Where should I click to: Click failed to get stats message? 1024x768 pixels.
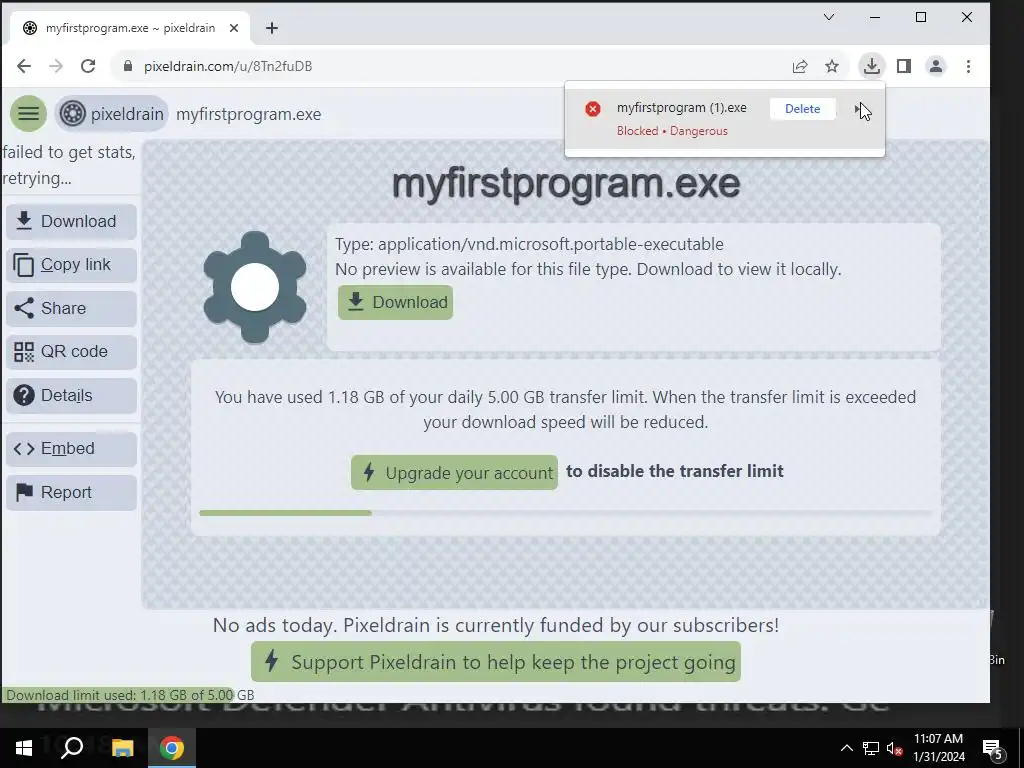69,165
